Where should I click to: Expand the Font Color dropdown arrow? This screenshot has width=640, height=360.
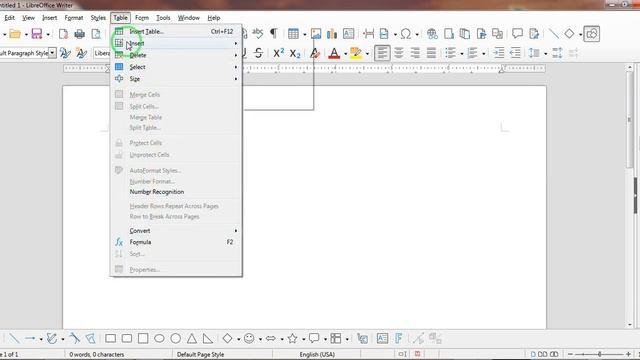(x=345, y=53)
